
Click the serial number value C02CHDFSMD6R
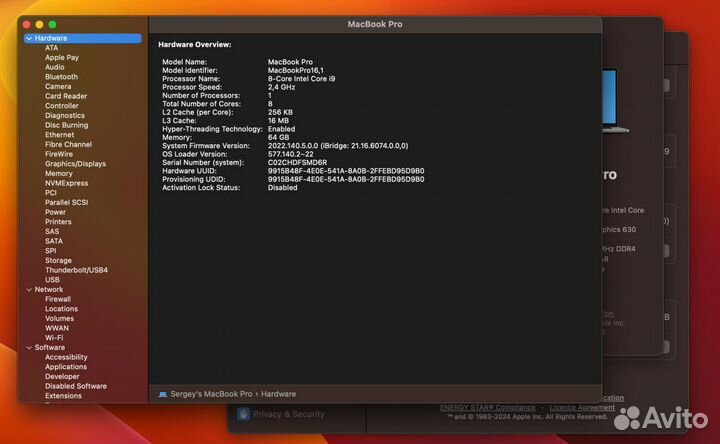[x=298, y=163]
